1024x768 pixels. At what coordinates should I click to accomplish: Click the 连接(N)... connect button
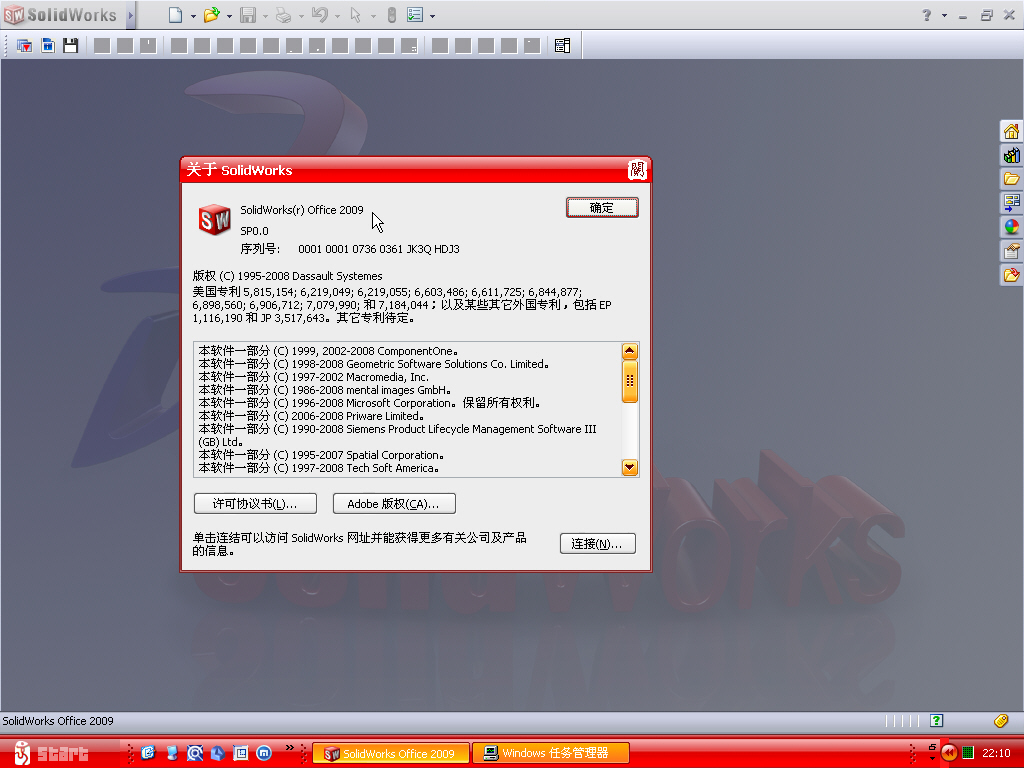[598, 543]
